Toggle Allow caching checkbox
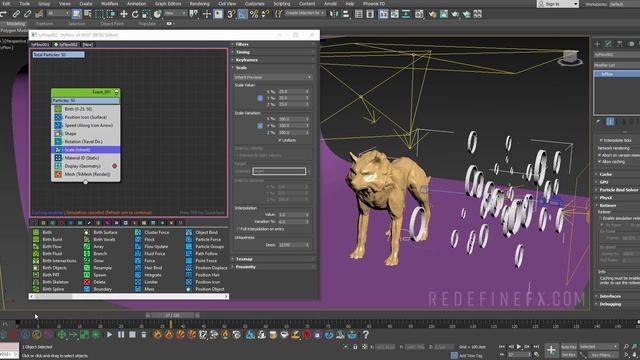 pos(600,162)
